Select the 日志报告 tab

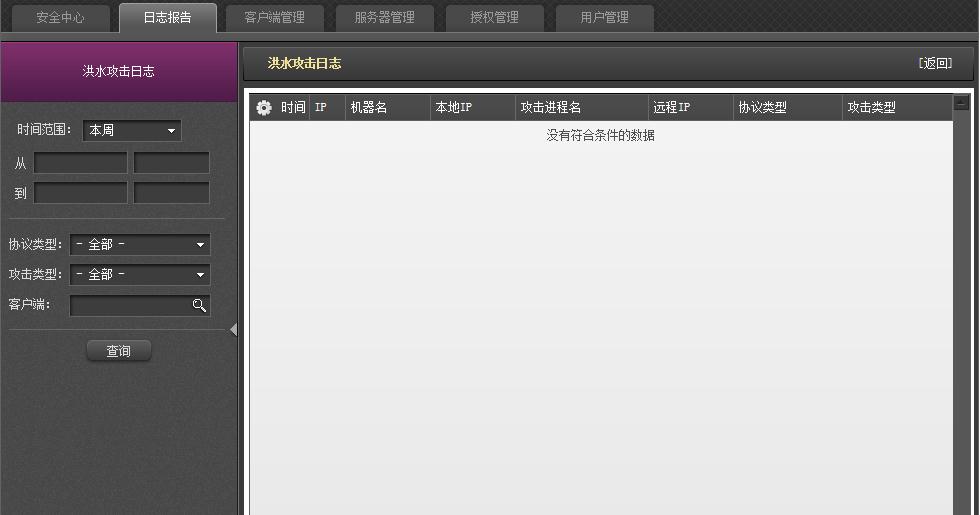[x=168, y=18]
